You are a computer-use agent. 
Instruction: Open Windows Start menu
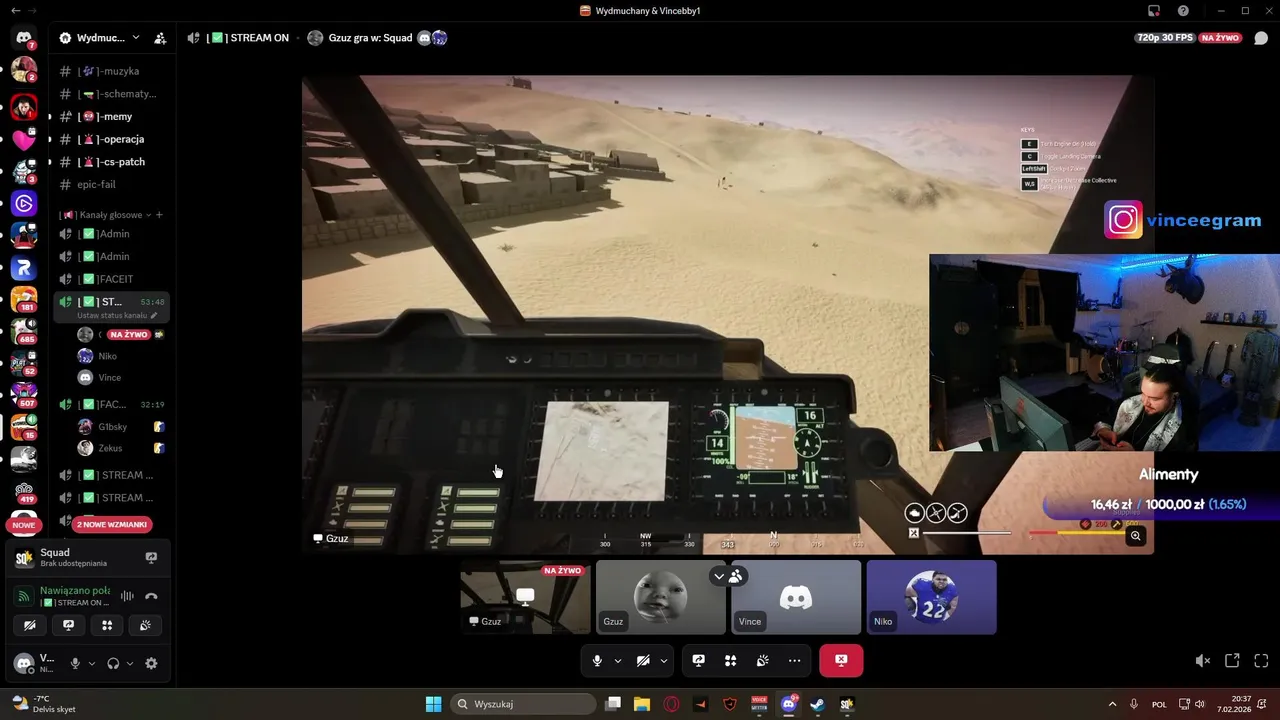click(x=433, y=704)
